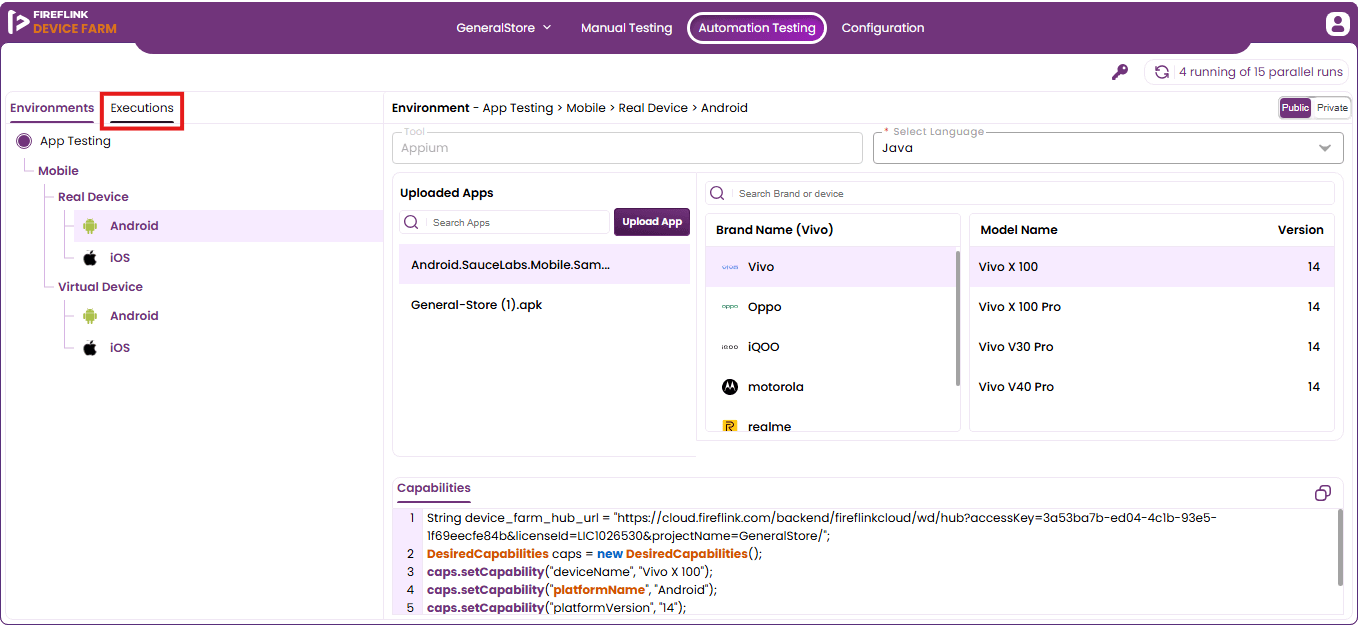The width and height of the screenshot is (1361, 626).
Task: Click the realme brand logo
Action: click(x=730, y=426)
